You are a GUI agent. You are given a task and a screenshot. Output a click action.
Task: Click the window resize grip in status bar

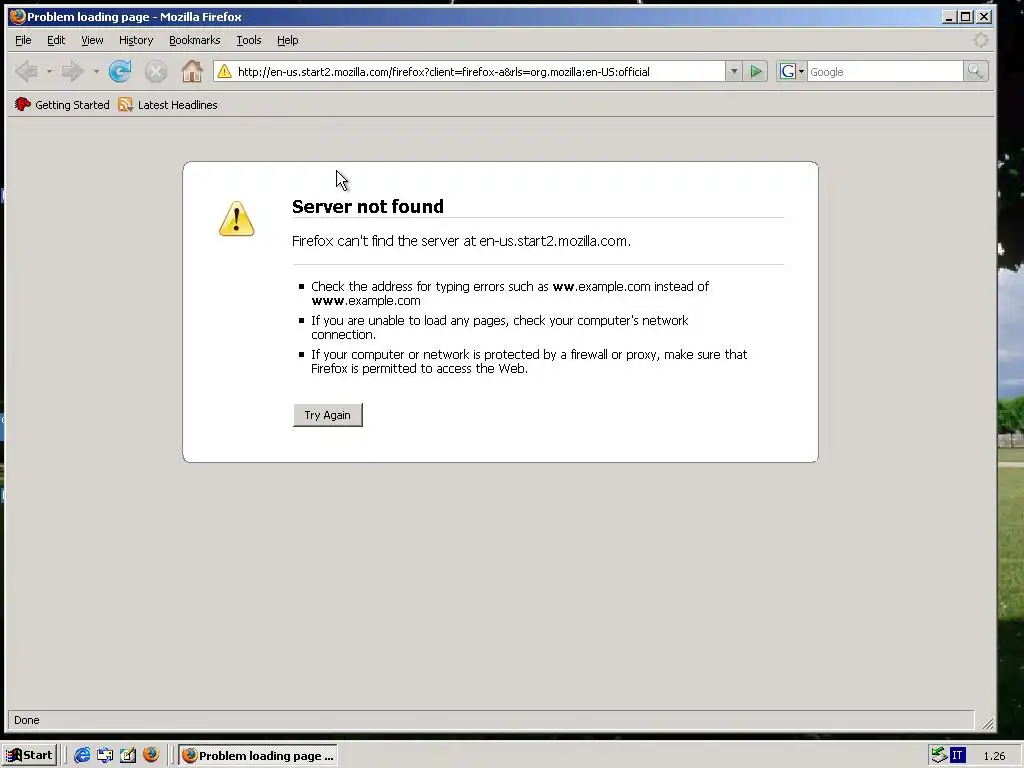click(x=987, y=723)
